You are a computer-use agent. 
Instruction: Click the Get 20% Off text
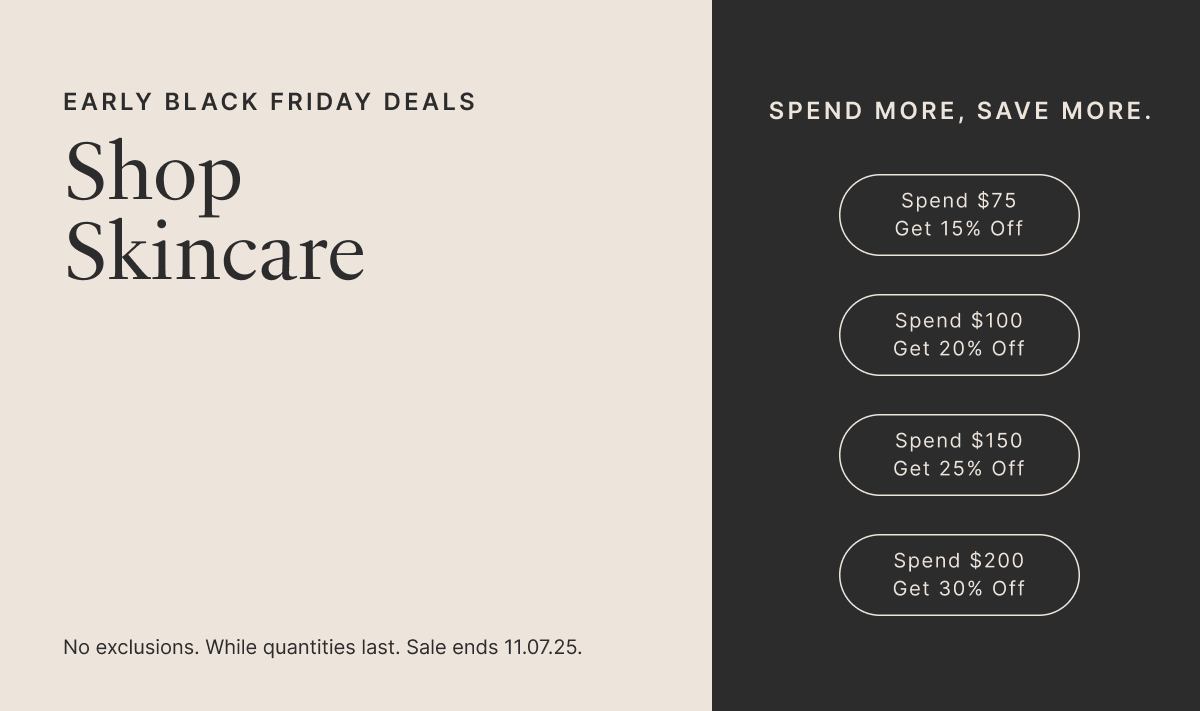coord(959,349)
